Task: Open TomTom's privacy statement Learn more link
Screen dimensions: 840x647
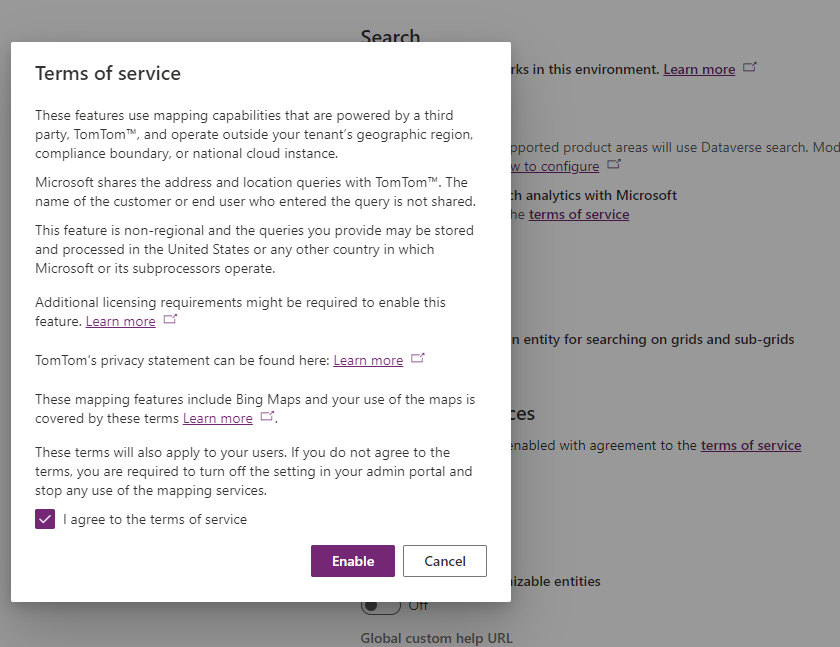Action: [x=368, y=360]
